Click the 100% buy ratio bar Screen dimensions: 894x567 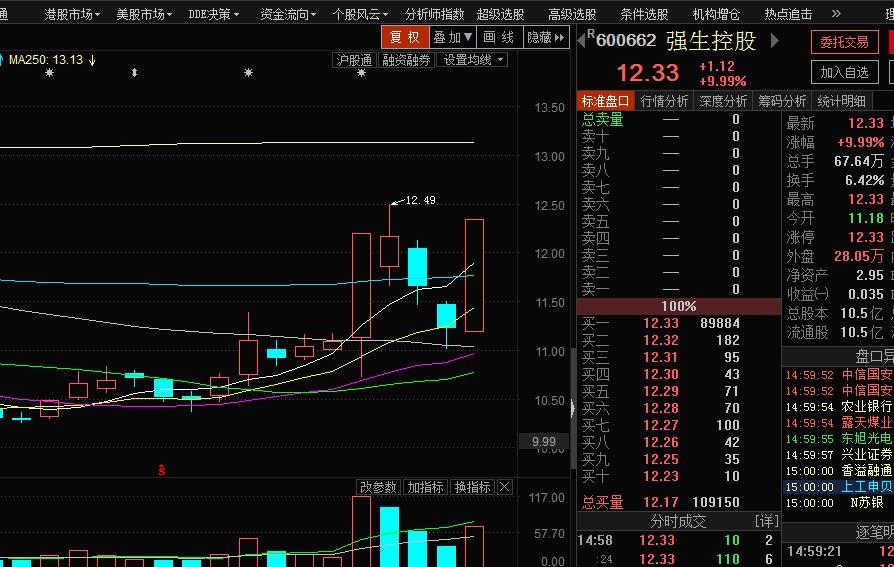pos(678,306)
